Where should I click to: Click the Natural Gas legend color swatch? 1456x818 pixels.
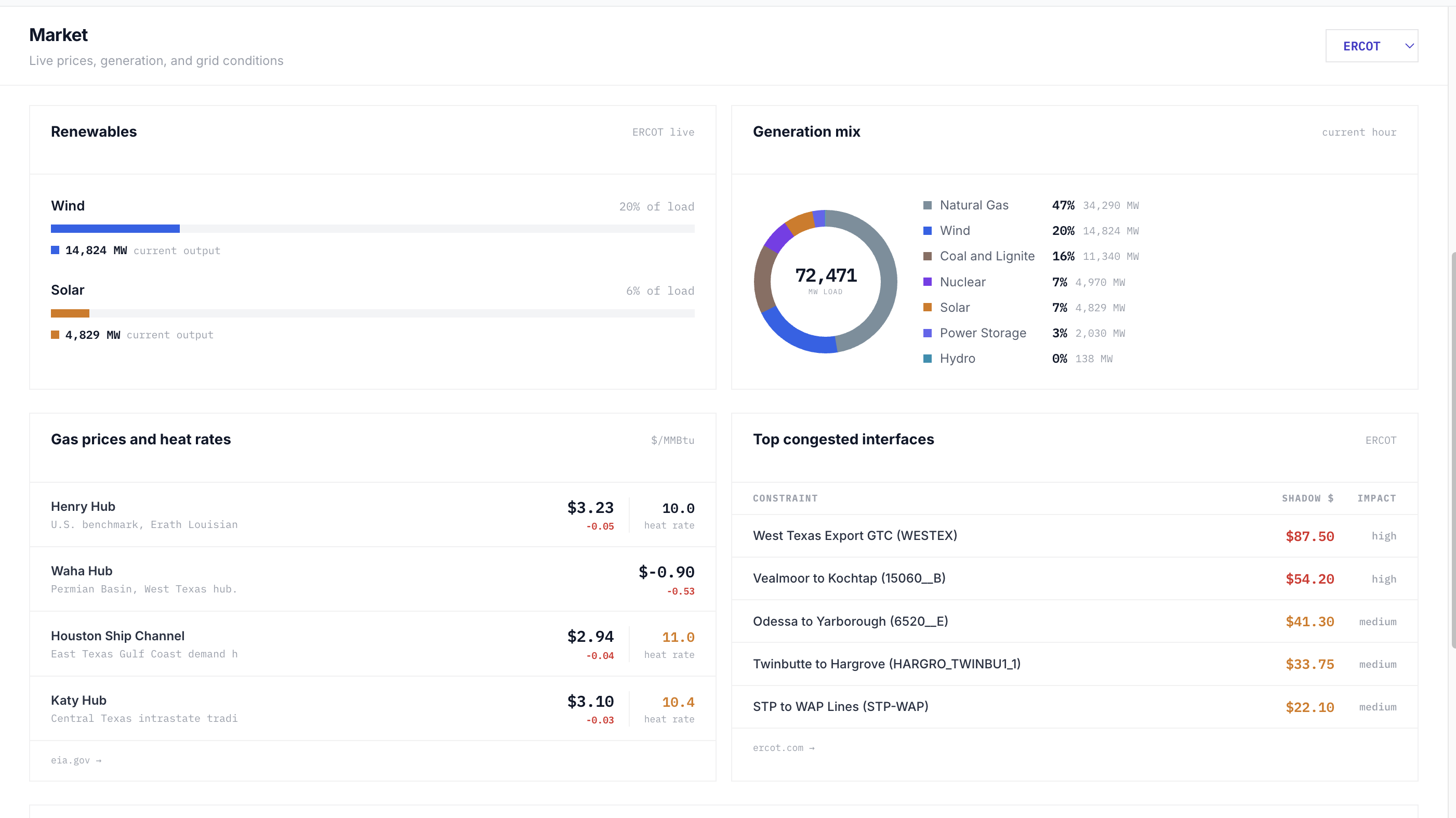[x=928, y=205]
